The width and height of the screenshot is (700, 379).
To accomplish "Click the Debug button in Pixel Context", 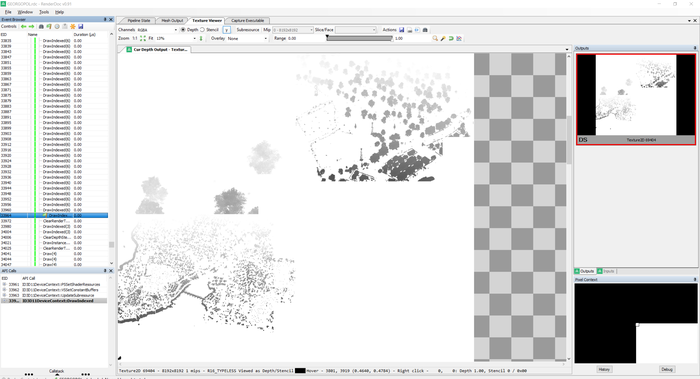I will coord(667,369).
